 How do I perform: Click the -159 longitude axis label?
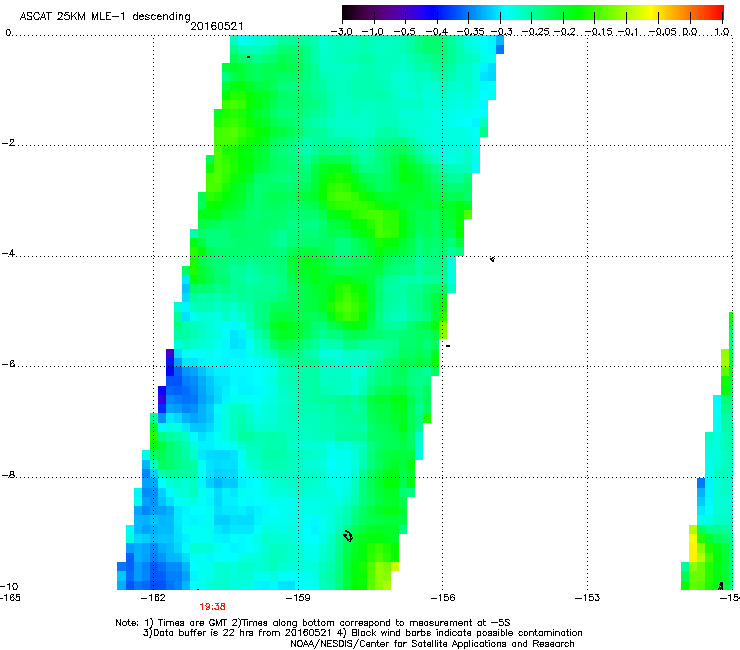click(x=298, y=598)
